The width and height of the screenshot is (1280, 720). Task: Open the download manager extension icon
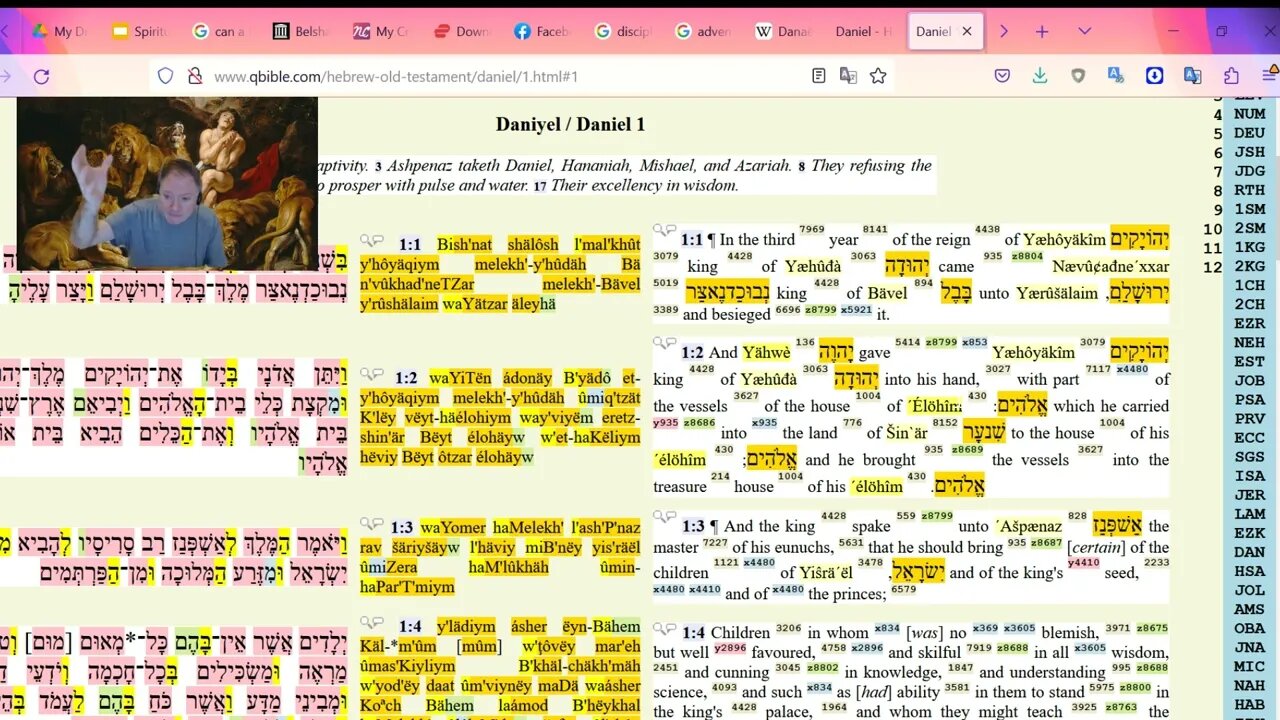[x=1154, y=76]
